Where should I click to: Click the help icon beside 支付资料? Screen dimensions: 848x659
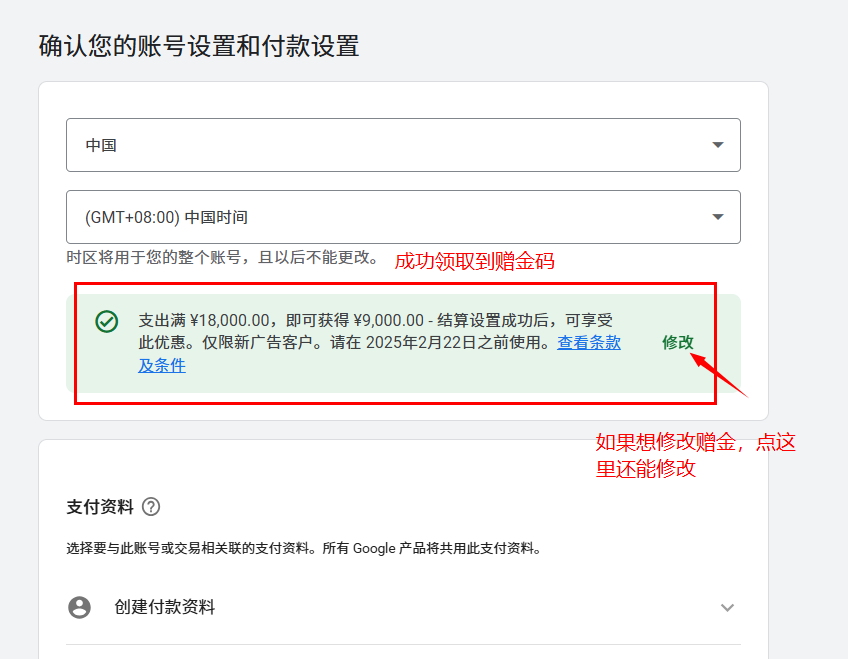tap(151, 507)
